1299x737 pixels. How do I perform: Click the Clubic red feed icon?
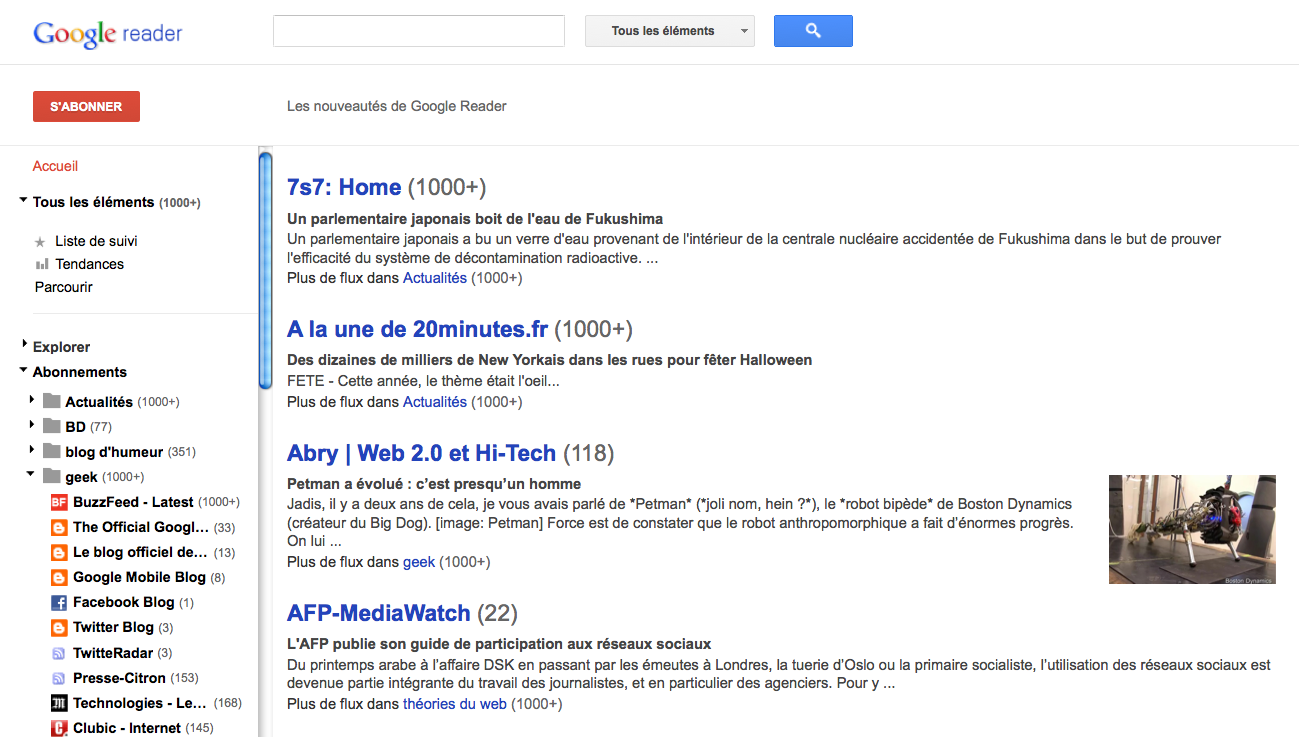coord(59,728)
